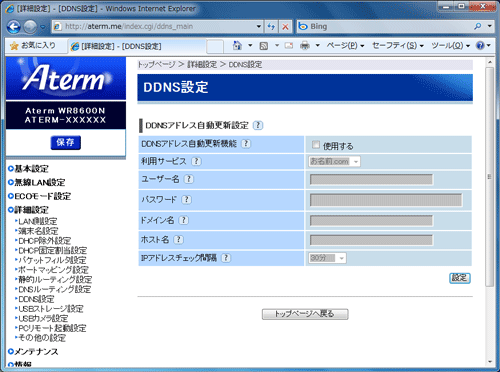Click the 詳細設定 breadcrumb link
500x372 pixels.
coord(202,64)
